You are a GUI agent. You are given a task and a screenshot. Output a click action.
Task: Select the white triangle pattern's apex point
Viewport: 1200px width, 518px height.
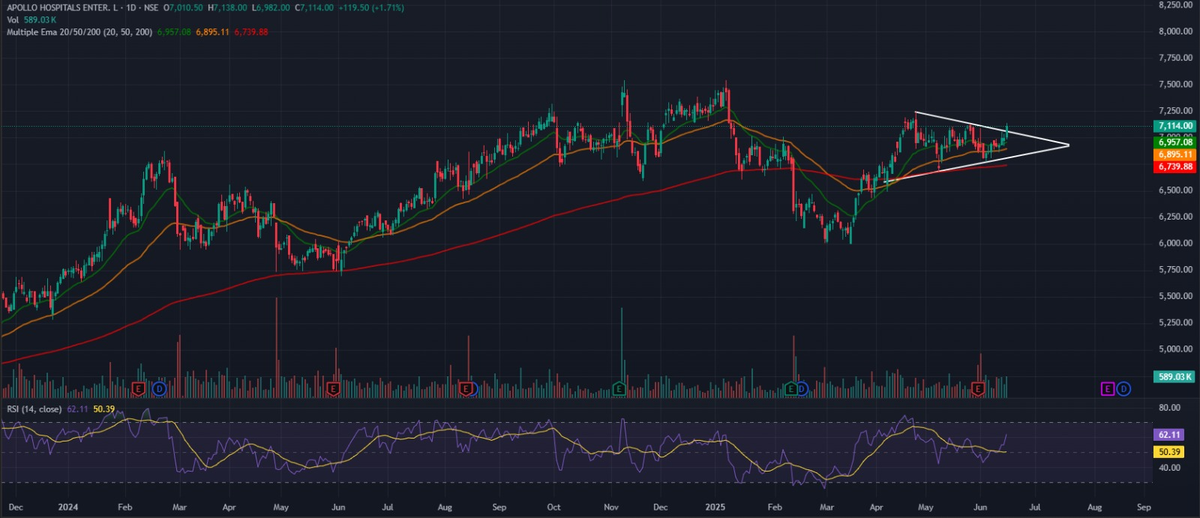[x=1069, y=146]
